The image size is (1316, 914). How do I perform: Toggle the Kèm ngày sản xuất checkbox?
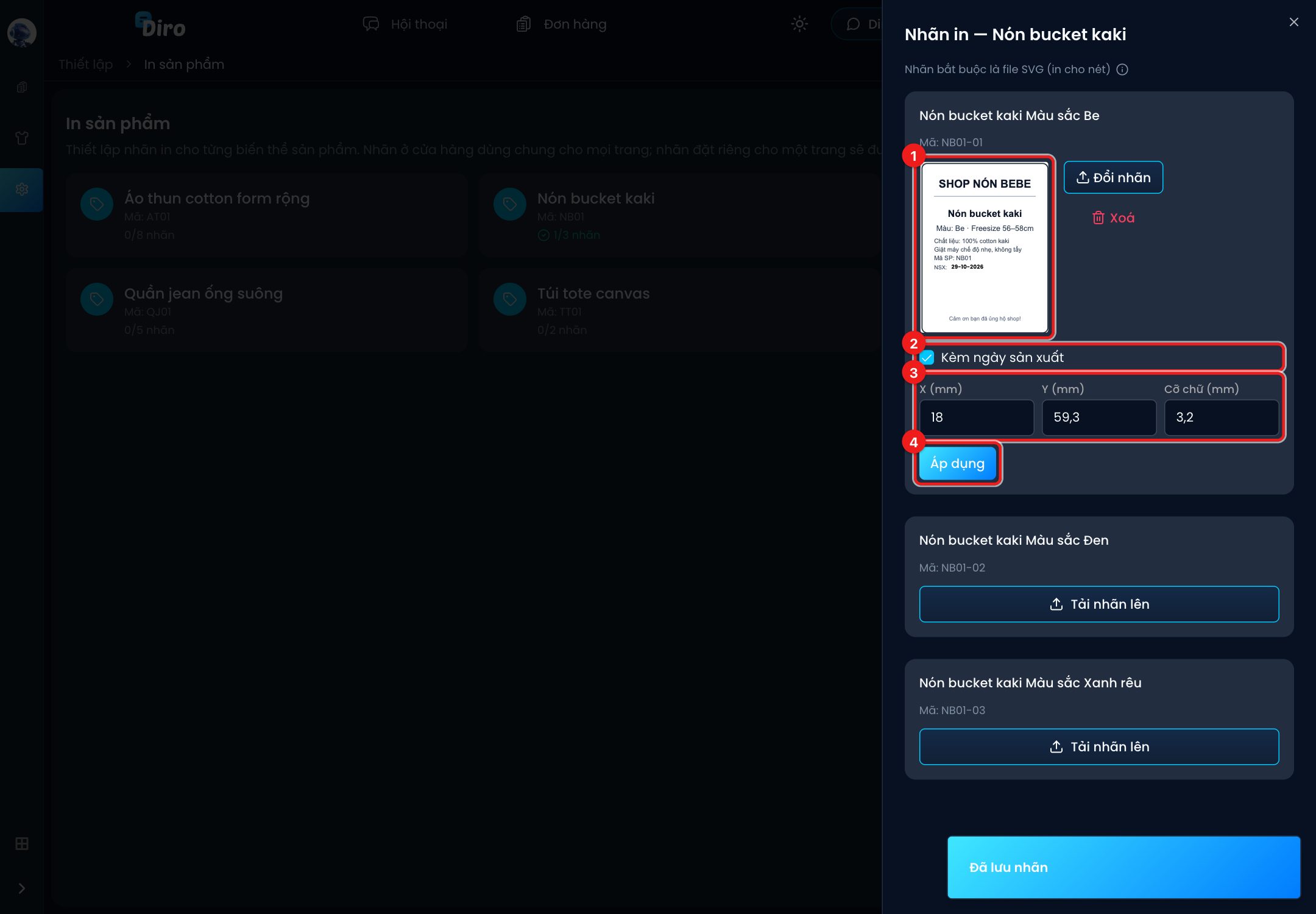tap(927, 357)
